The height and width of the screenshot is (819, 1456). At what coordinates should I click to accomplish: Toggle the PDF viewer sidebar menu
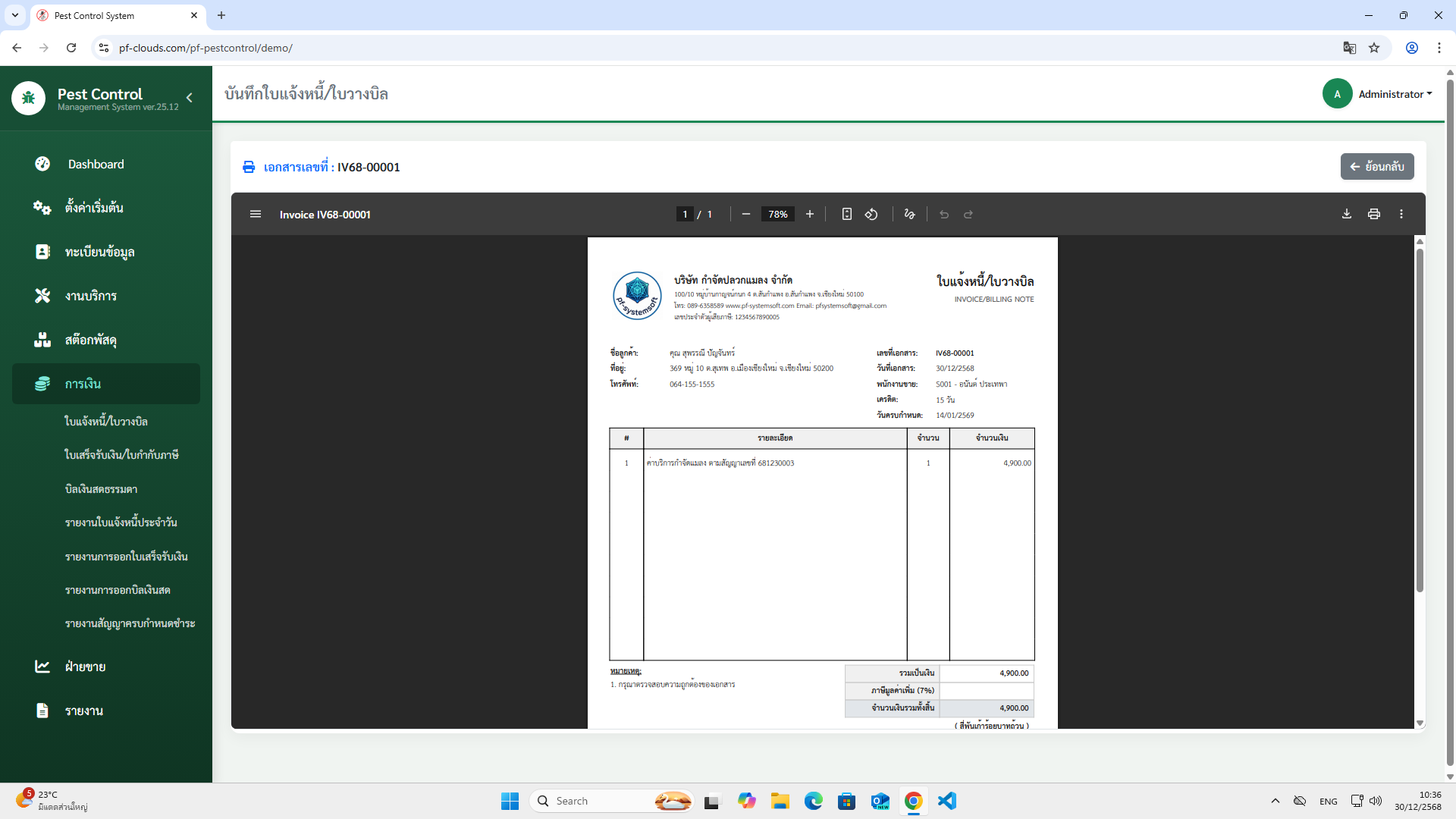pyautogui.click(x=256, y=214)
